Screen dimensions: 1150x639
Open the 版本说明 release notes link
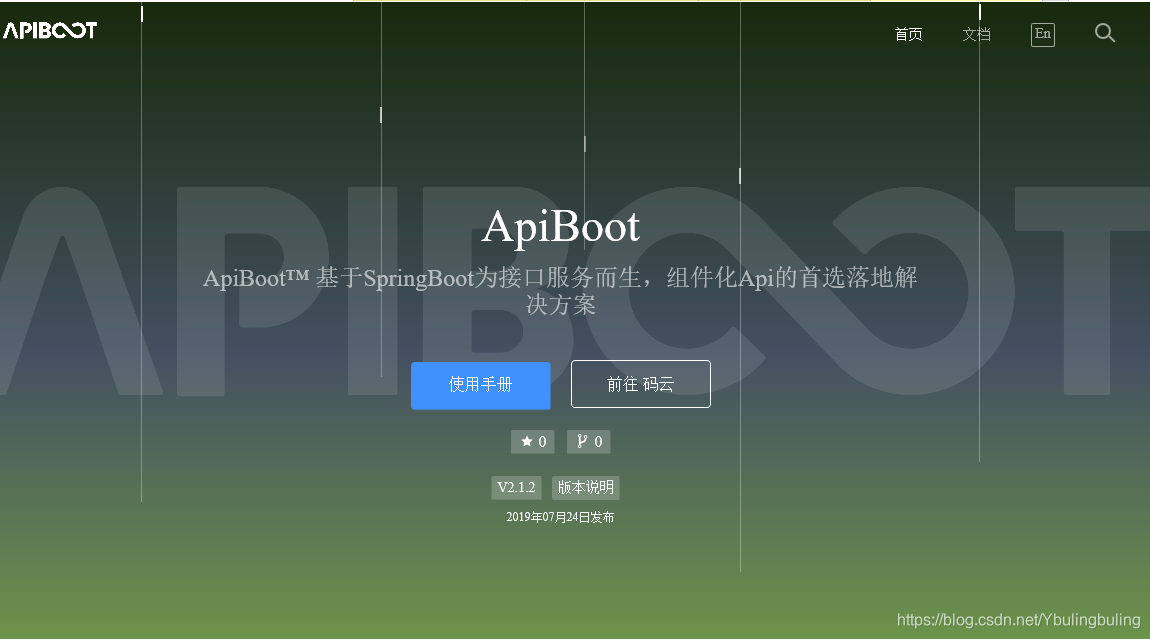585,487
